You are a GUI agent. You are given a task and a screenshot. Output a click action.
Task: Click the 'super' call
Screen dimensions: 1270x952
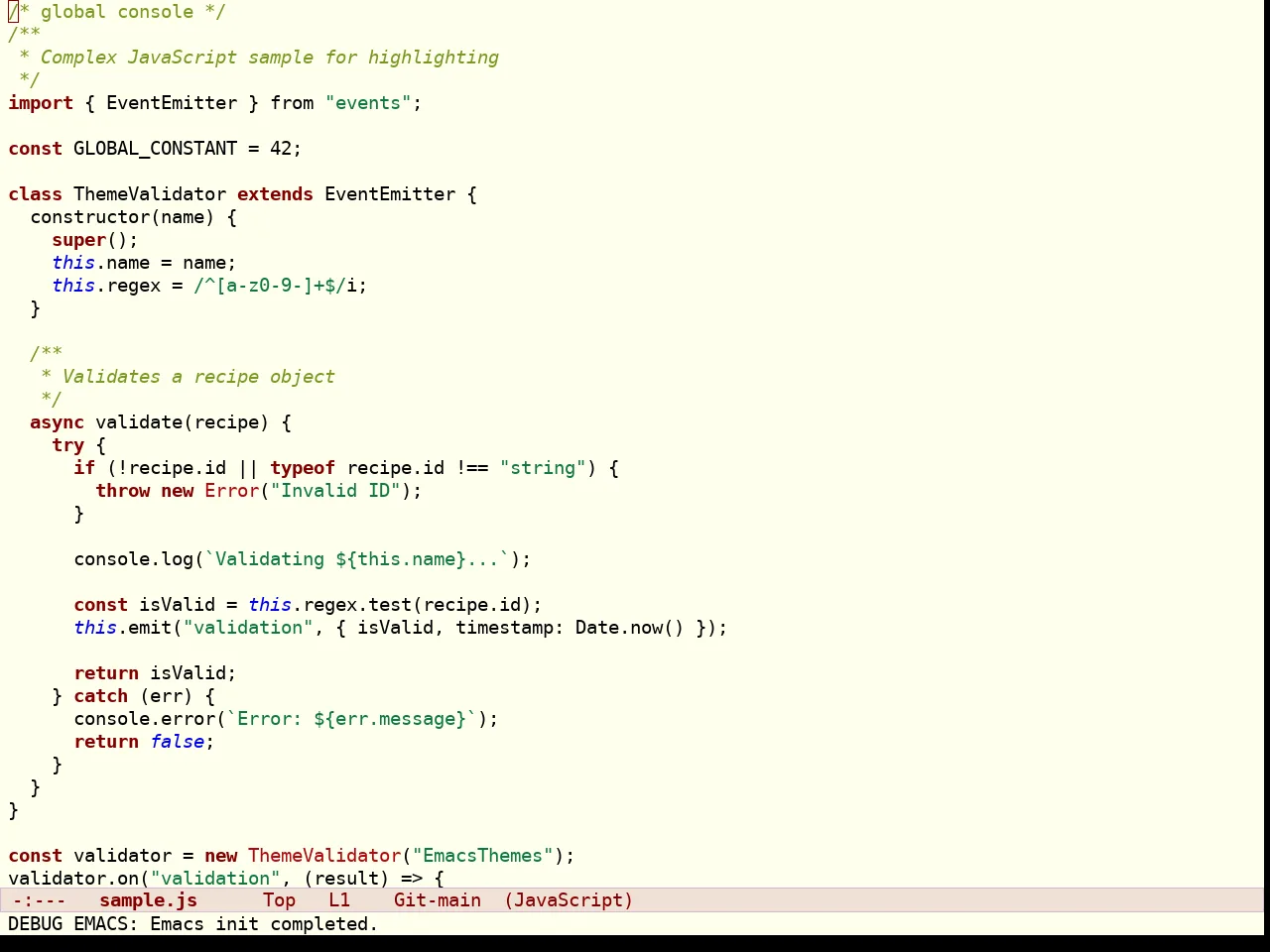point(79,240)
